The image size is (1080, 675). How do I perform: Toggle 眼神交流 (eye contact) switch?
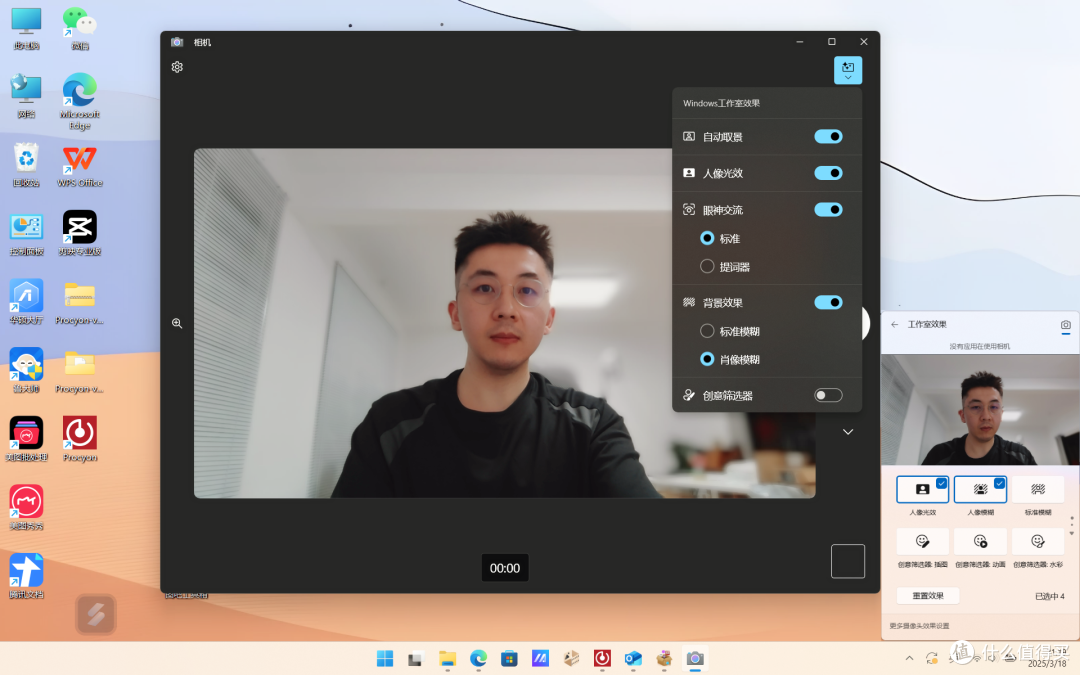click(828, 209)
